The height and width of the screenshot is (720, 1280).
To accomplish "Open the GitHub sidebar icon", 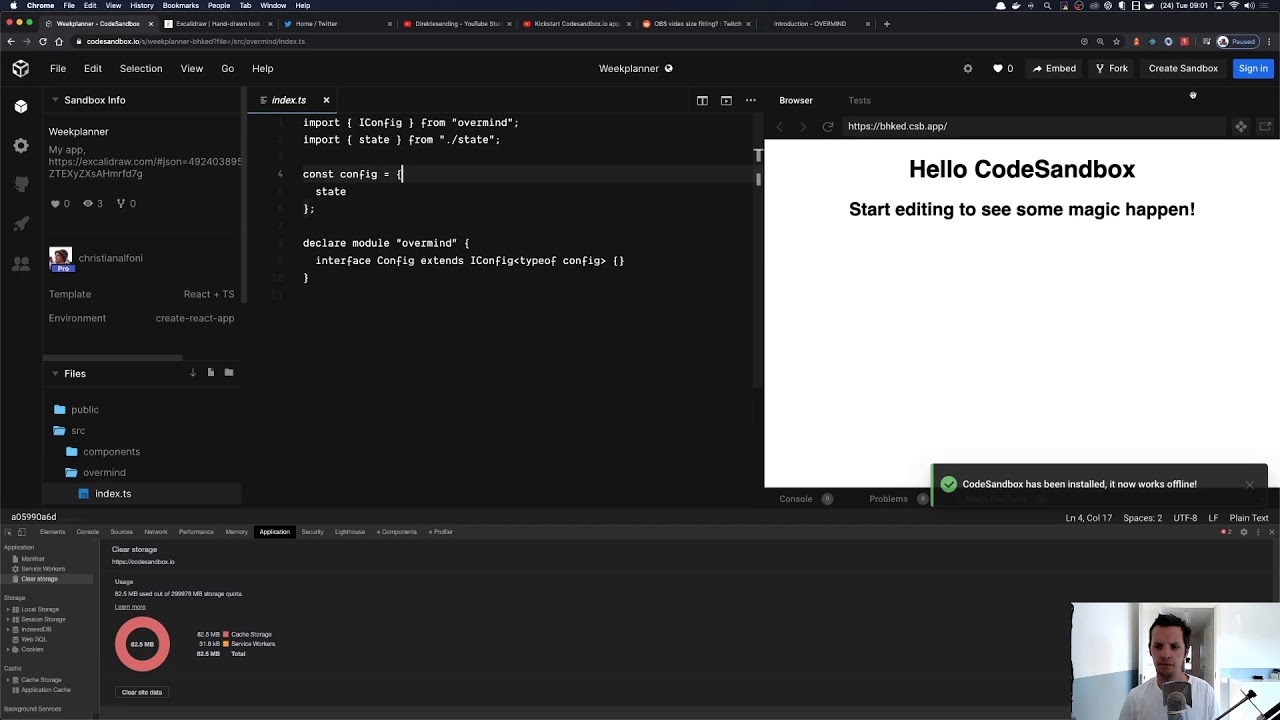I will pyautogui.click(x=21, y=185).
